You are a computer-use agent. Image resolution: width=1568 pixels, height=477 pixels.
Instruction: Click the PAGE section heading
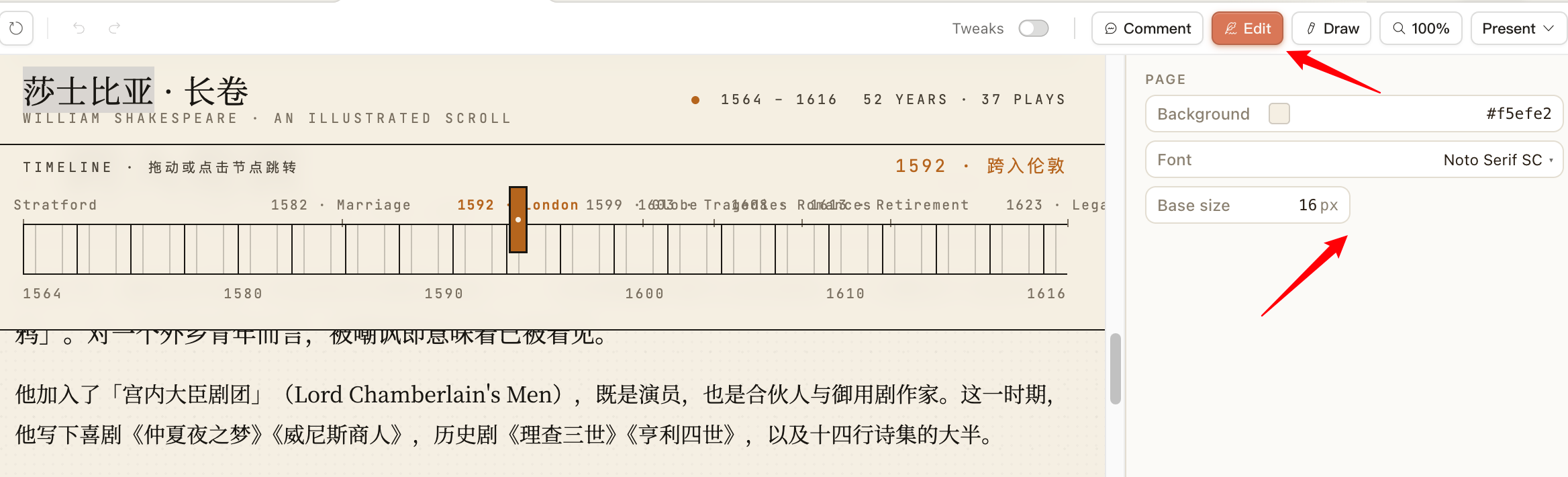pyautogui.click(x=1165, y=79)
